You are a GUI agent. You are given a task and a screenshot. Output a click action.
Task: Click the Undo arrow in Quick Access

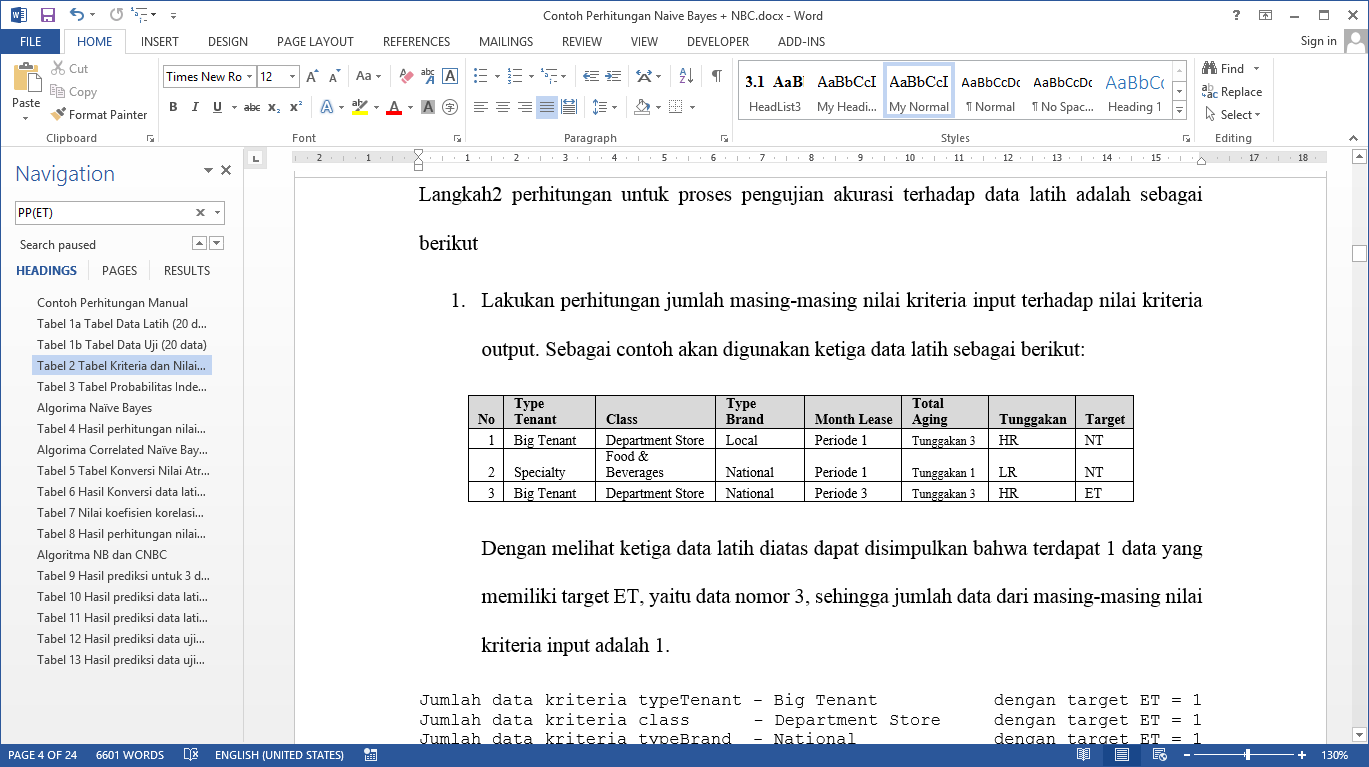[77, 15]
